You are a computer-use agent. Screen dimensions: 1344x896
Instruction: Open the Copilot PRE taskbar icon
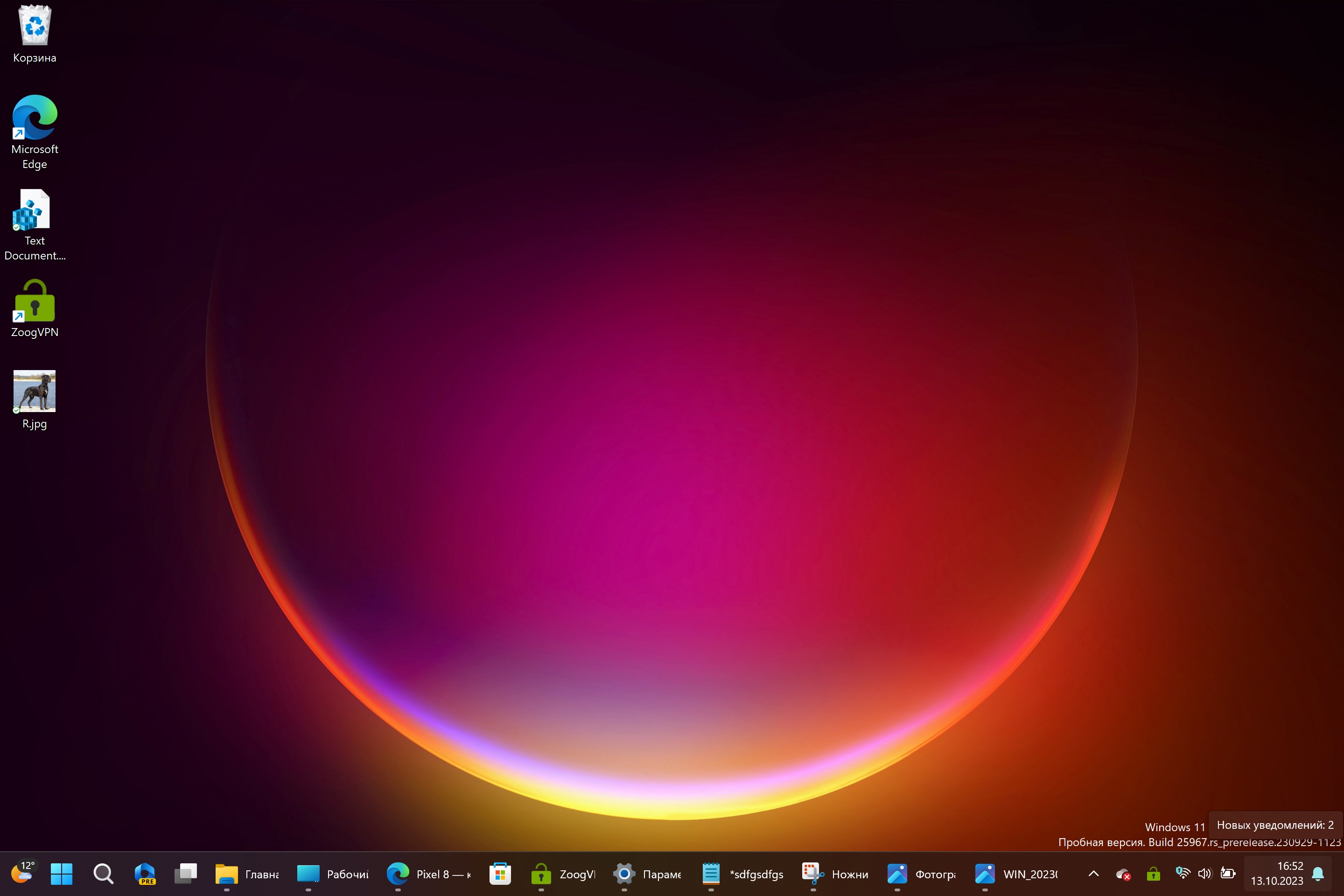click(145, 874)
